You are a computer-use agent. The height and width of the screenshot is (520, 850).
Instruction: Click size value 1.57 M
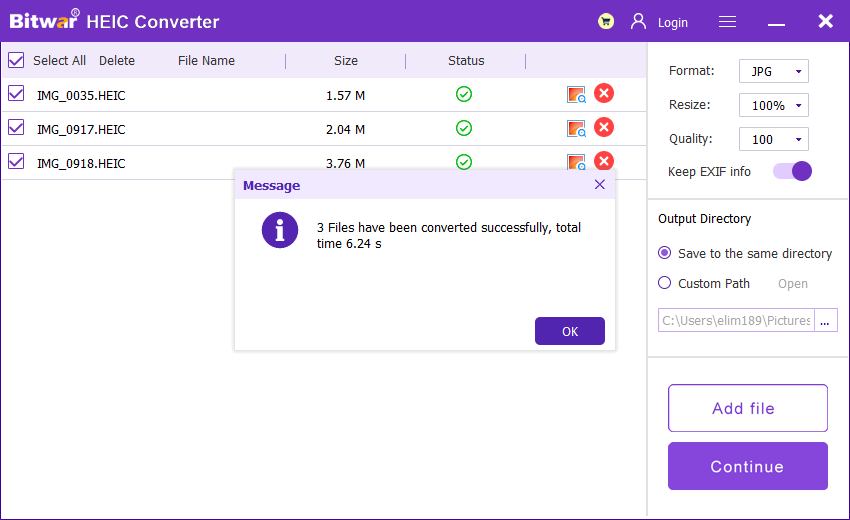345,95
